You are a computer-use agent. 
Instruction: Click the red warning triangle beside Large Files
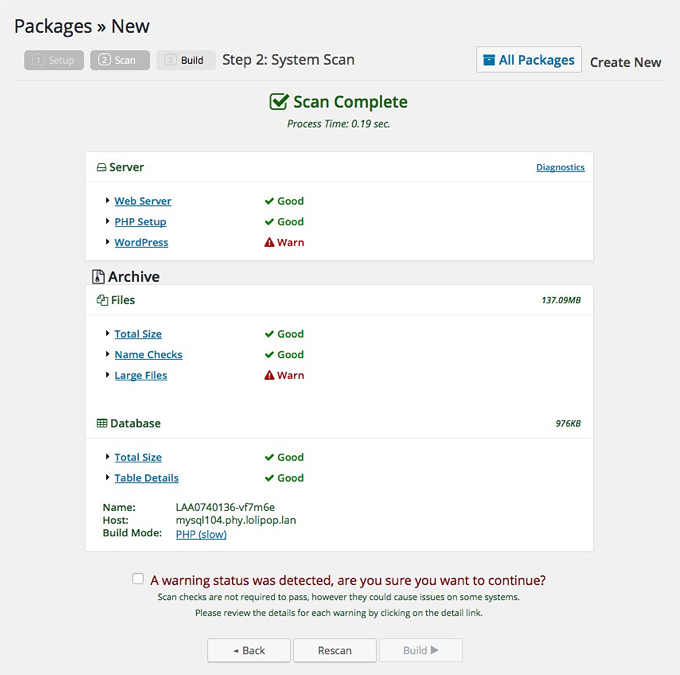tap(269, 375)
